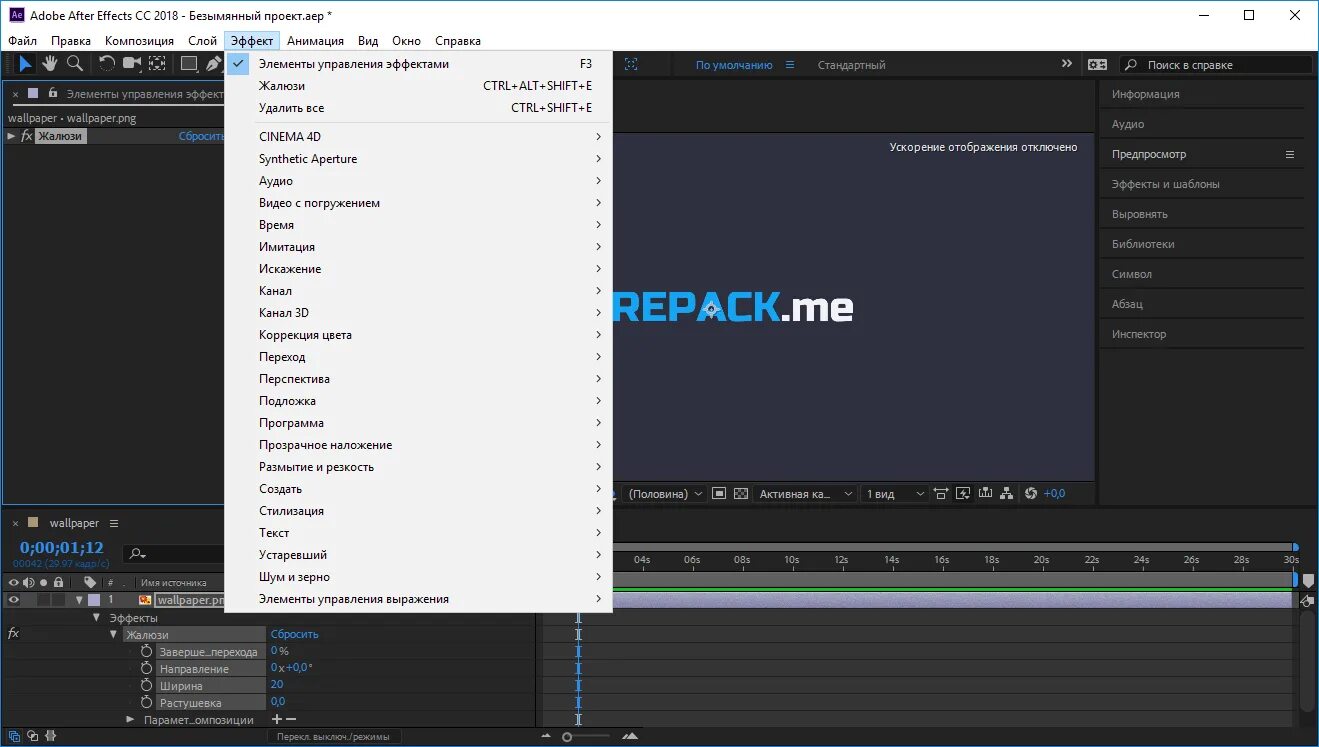This screenshot has width=1319, height=747.
Task: Click the timeline button icon in viewer
Action: click(985, 493)
